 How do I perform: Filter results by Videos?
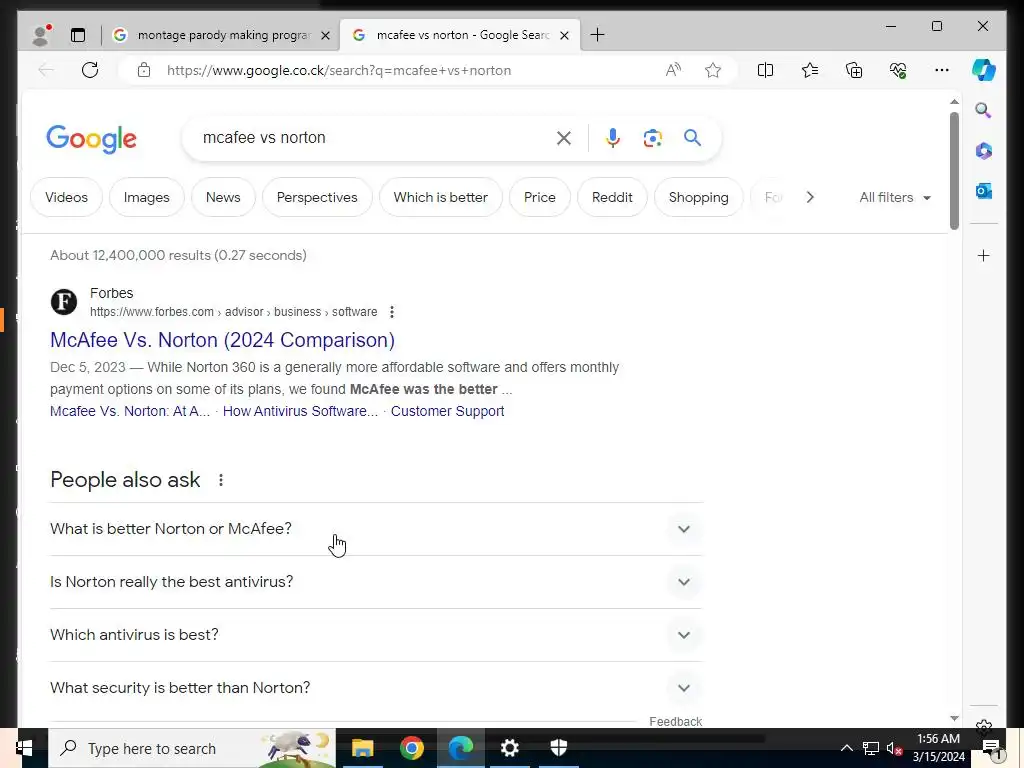tap(67, 197)
